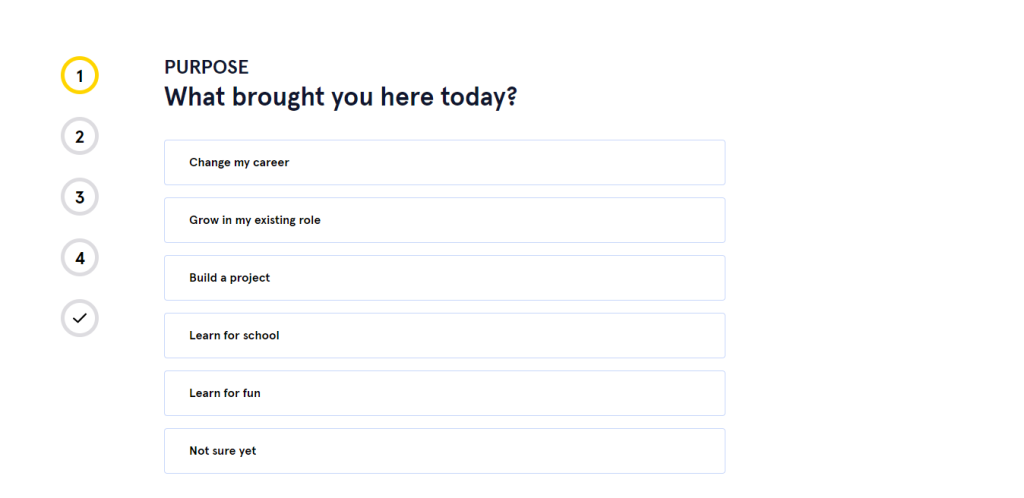Click the 'Build a project' text label
Screen dimensions: 1024x498
[229, 278]
